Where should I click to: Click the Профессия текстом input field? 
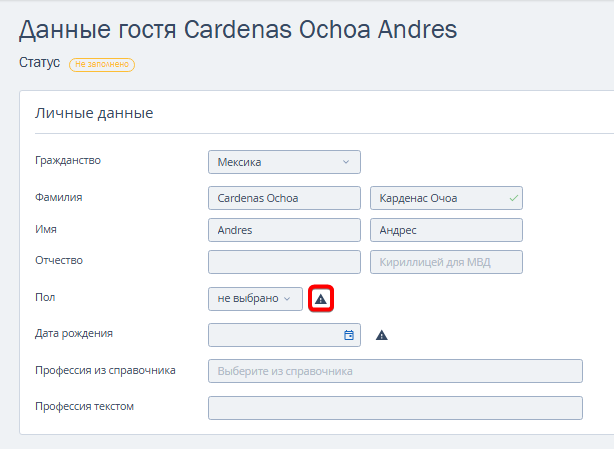point(395,408)
